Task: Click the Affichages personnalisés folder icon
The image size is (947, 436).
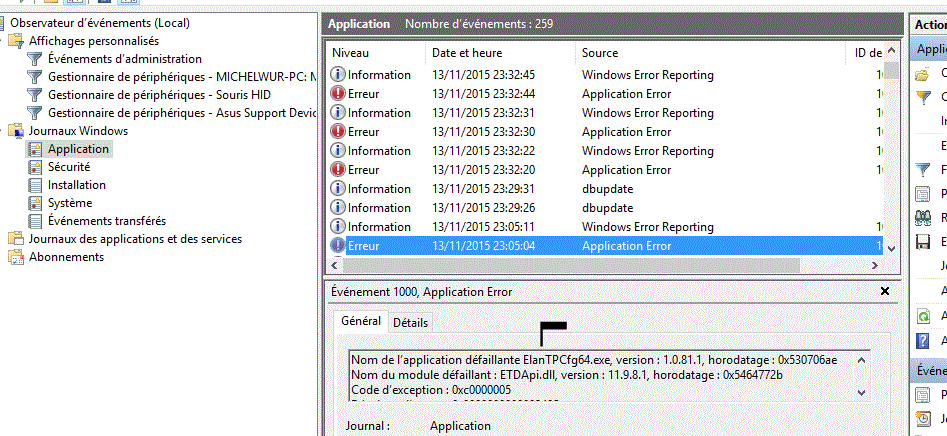Action: [x=16, y=41]
